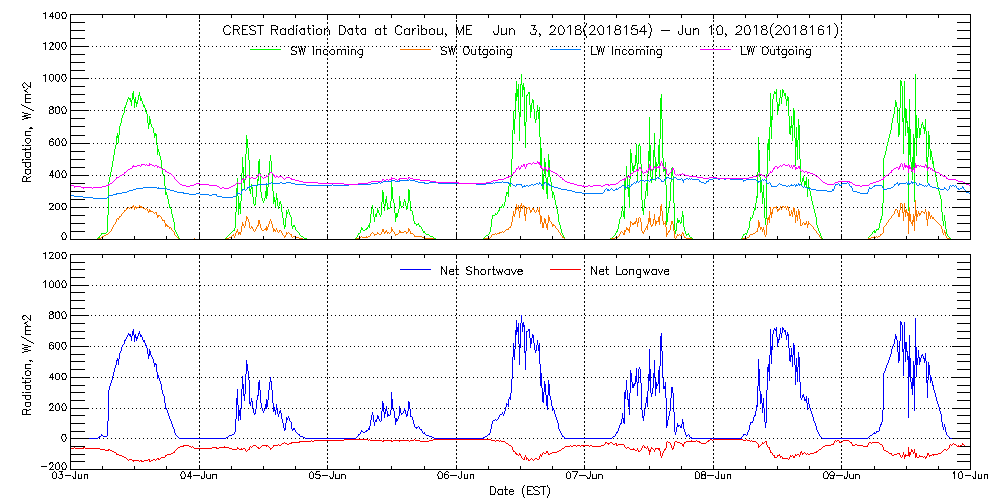This screenshot has height=500, width=1000.
Task: Click the 09-Jun x-axis date label
Action: (841, 477)
